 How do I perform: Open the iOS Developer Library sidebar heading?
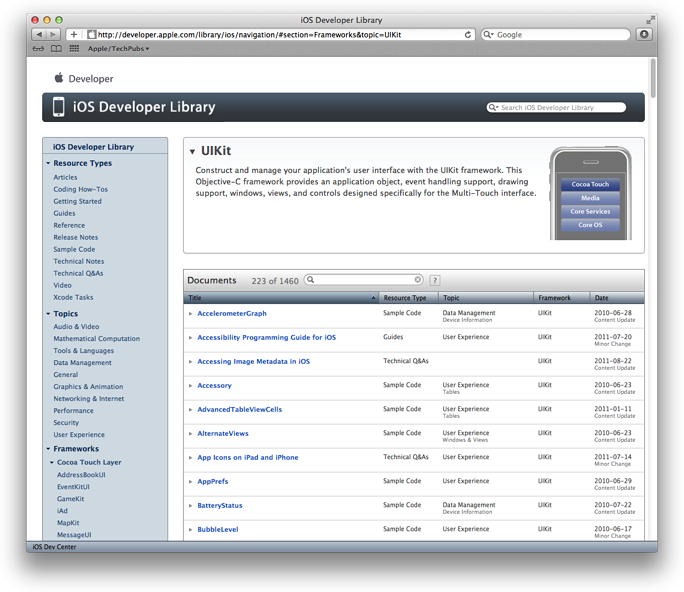pos(93,147)
